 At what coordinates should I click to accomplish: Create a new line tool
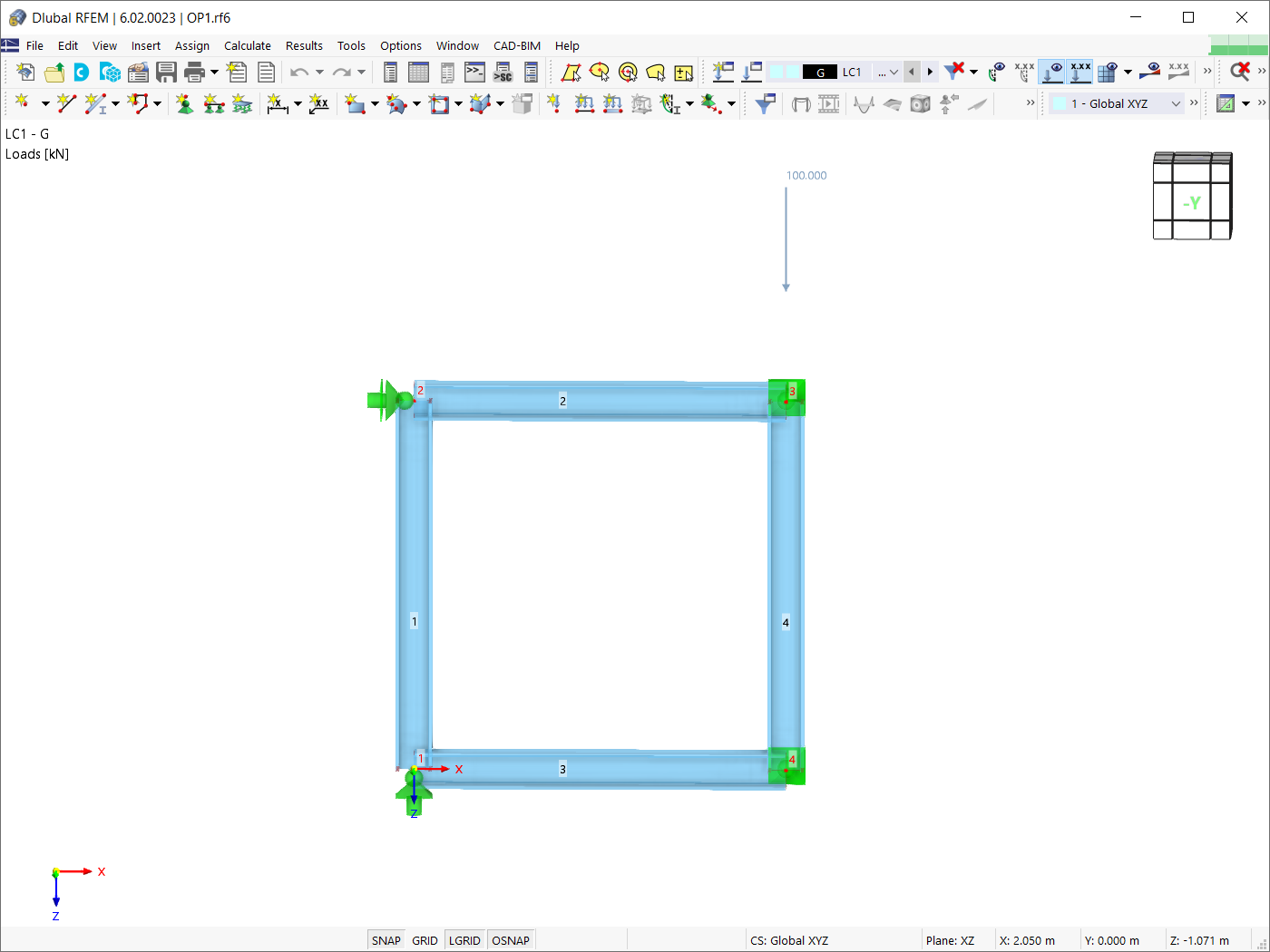click(66, 103)
